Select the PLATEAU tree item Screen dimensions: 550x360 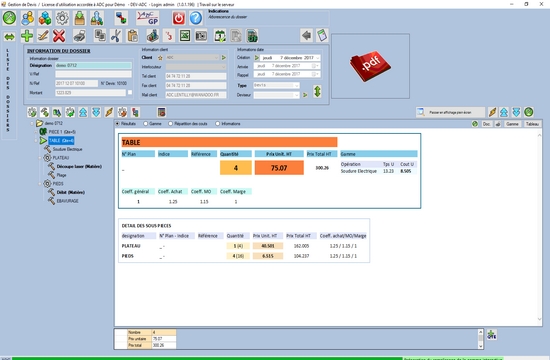click(61, 158)
